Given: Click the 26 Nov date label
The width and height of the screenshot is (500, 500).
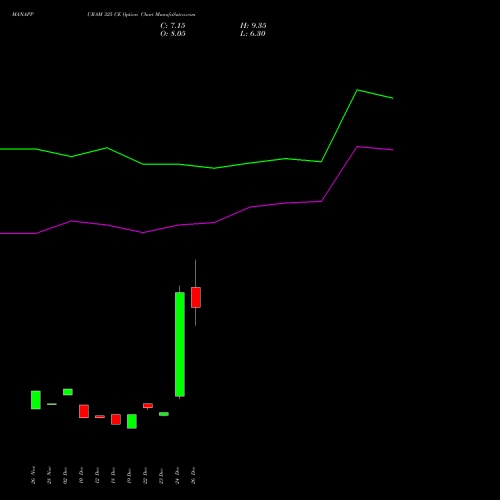Looking at the screenshot, I should pos(33,475).
